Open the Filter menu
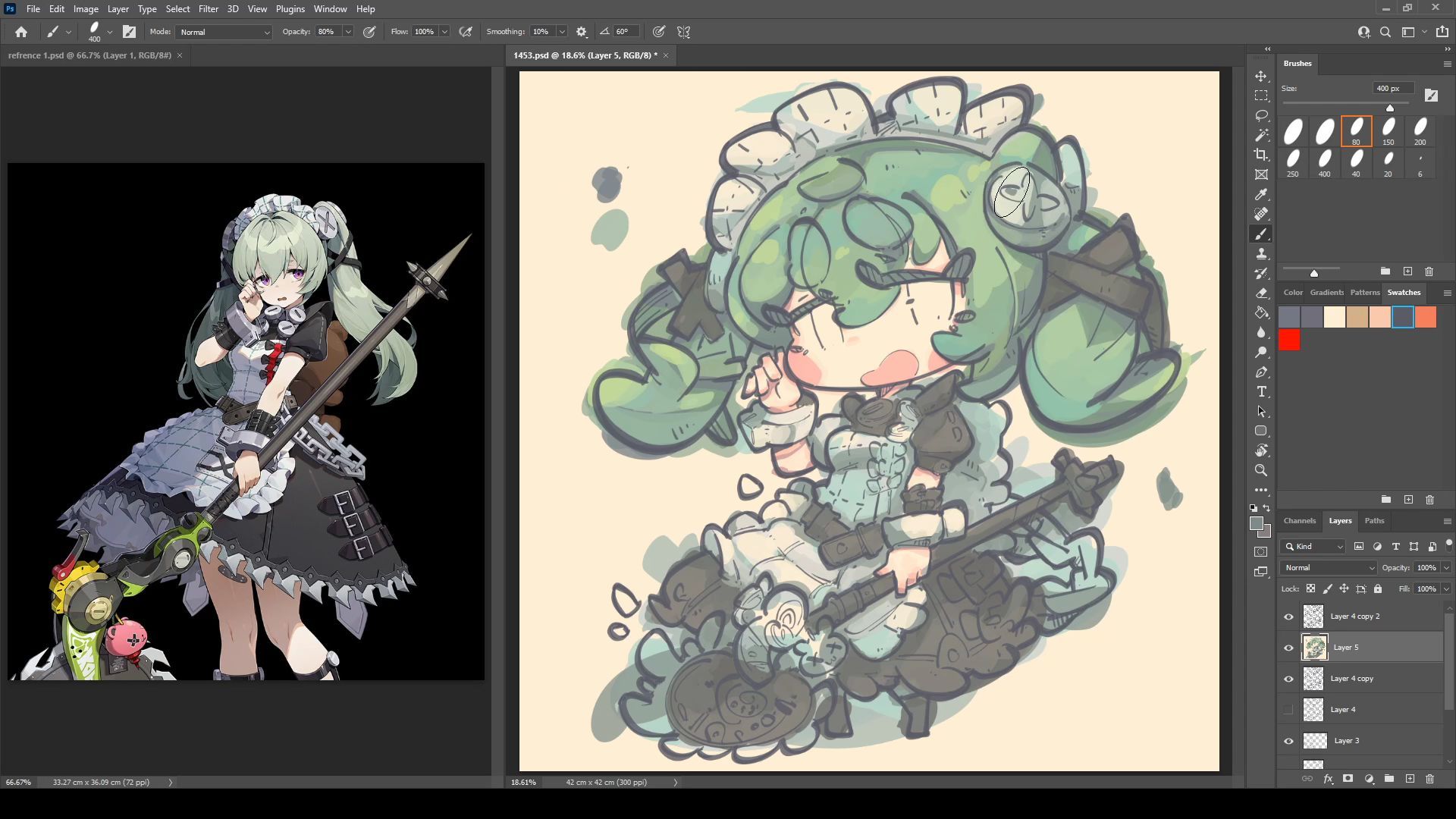The width and height of the screenshot is (1456, 819). coord(208,9)
